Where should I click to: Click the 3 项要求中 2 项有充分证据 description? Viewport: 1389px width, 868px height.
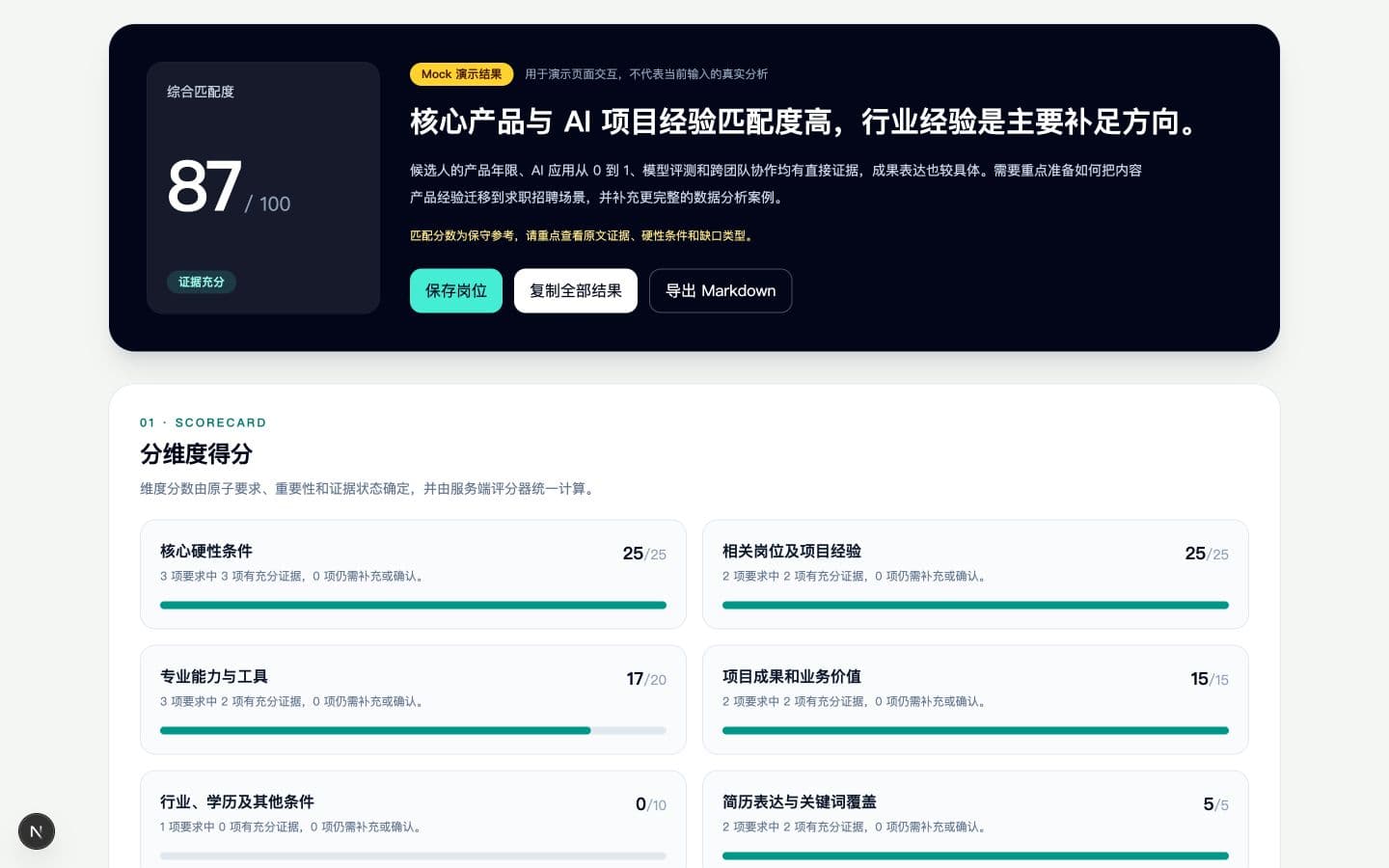click(294, 701)
